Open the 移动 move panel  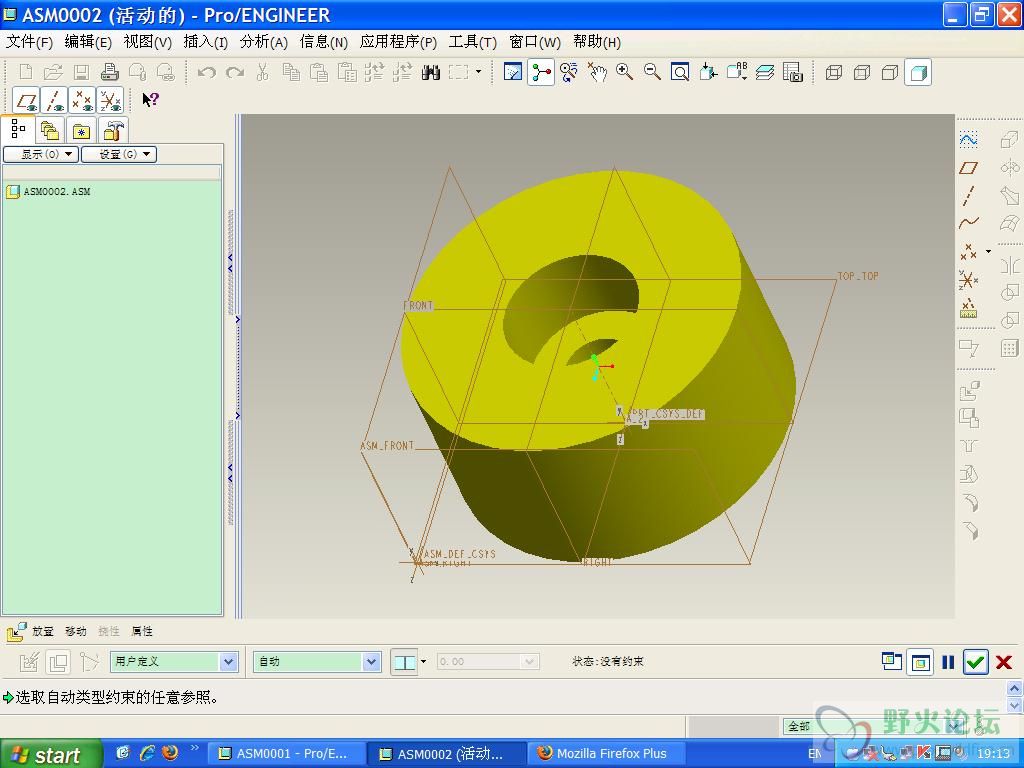tap(76, 631)
